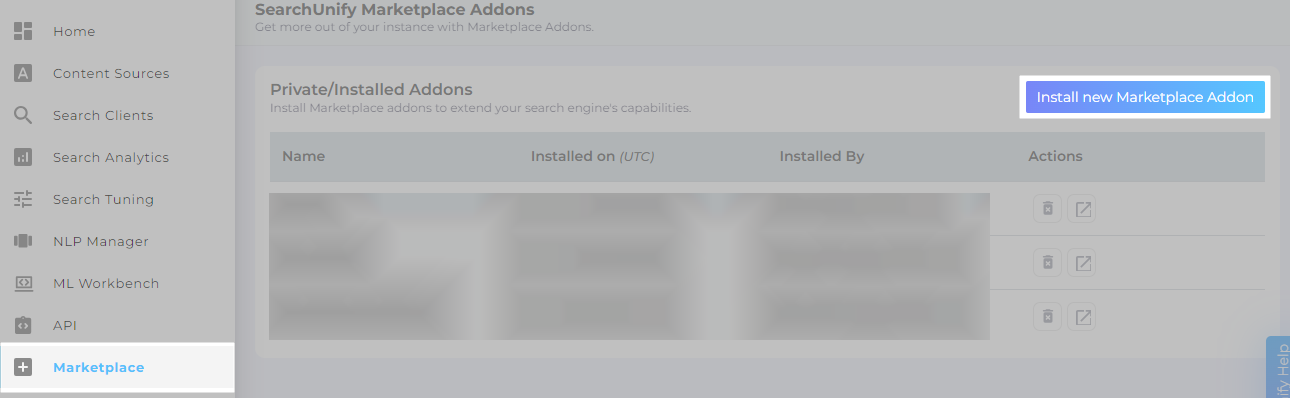
Task: Click the Marketplace plus icon
Action: pyautogui.click(x=23, y=367)
